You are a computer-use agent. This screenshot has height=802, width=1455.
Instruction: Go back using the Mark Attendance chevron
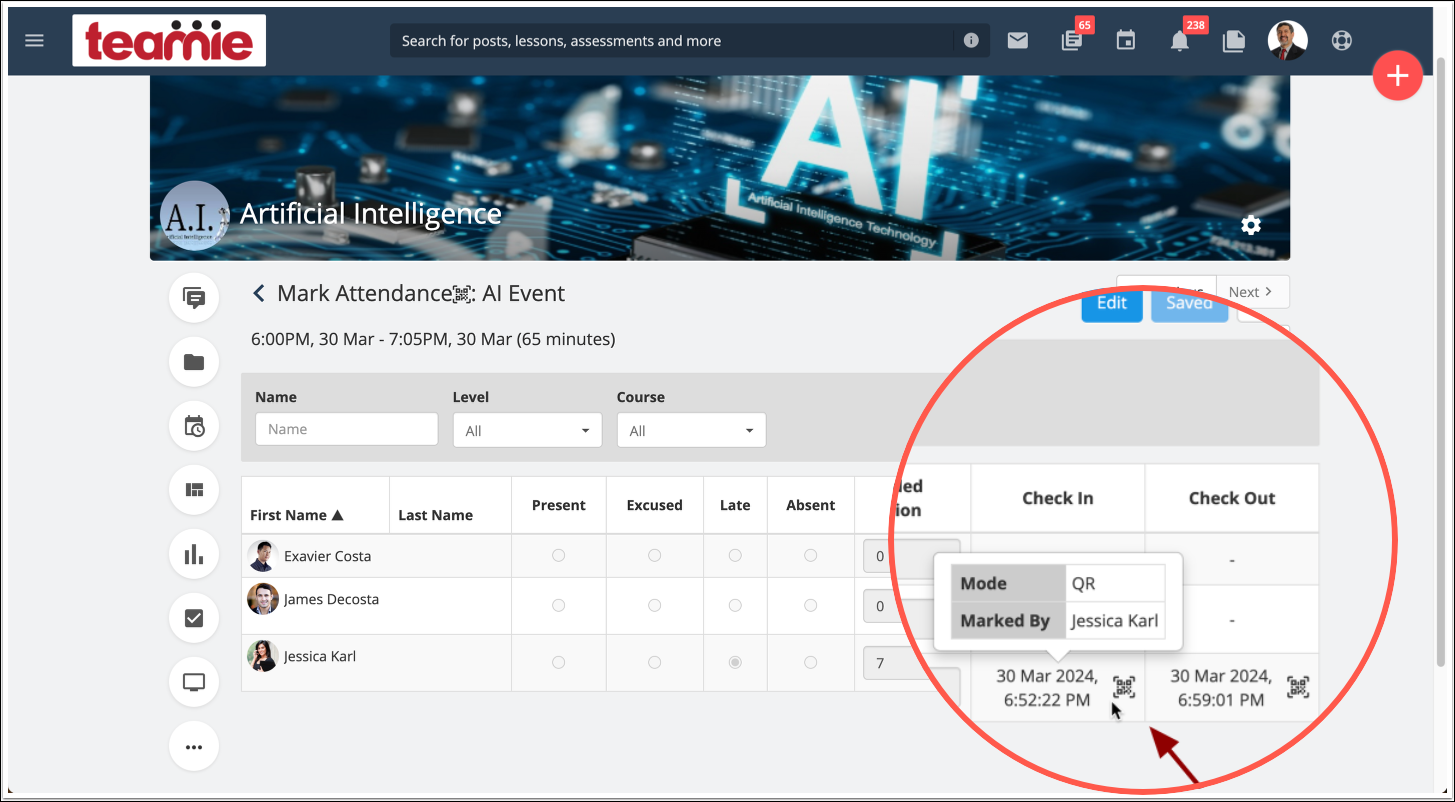pyautogui.click(x=259, y=293)
